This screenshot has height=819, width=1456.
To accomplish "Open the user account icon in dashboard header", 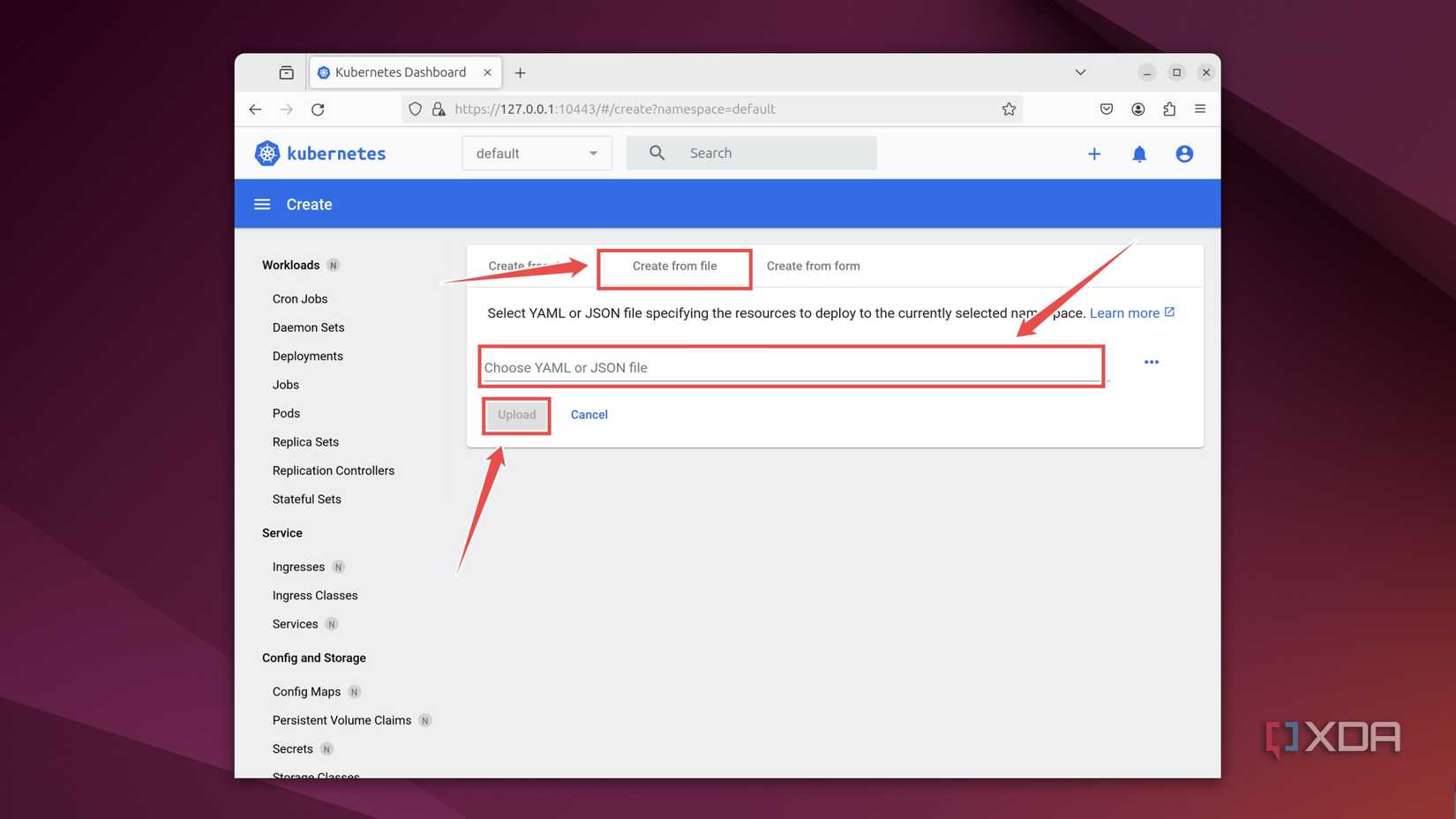I will 1184,154.
